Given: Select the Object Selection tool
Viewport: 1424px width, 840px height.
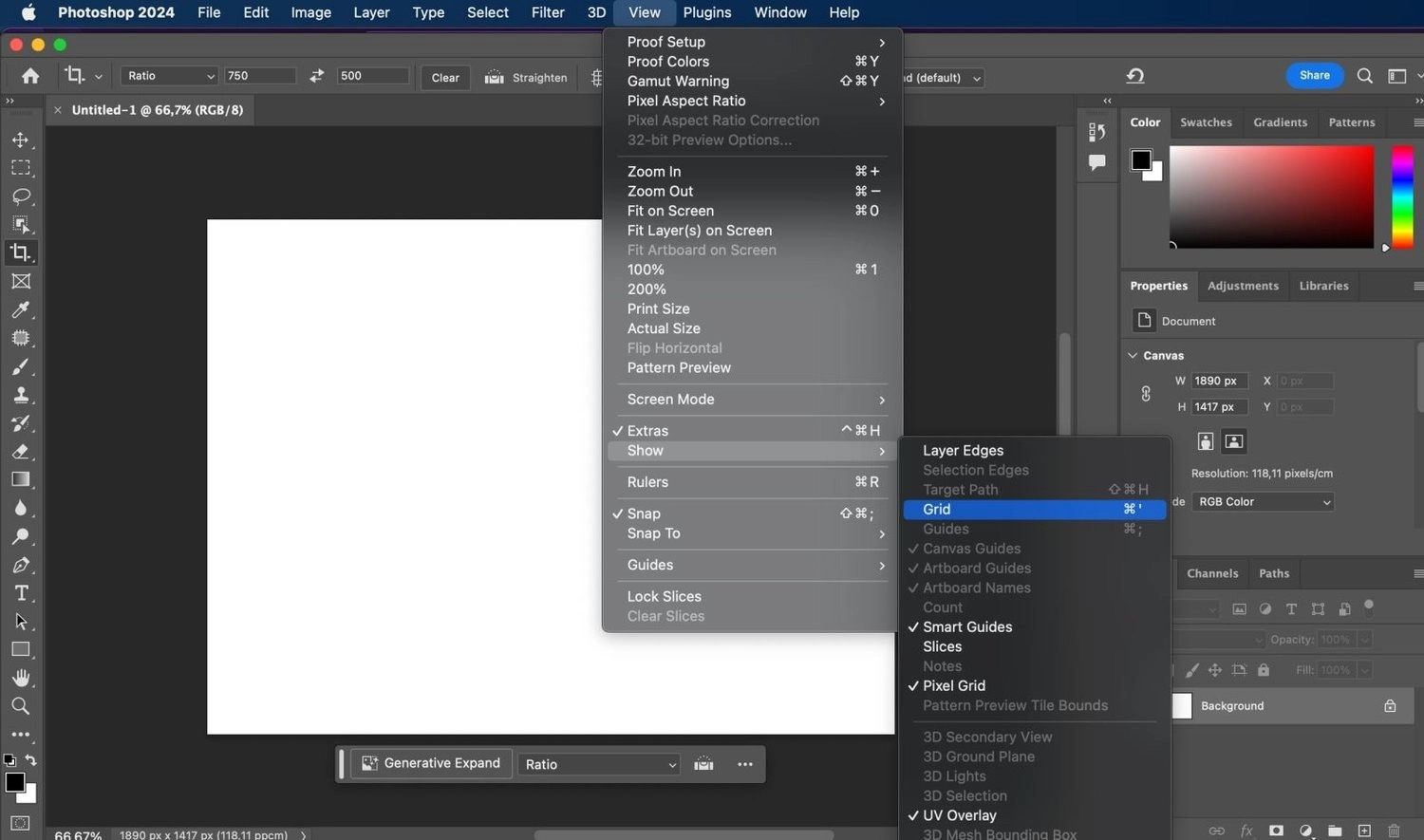Looking at the screenshot, I should tap(20, 225).
